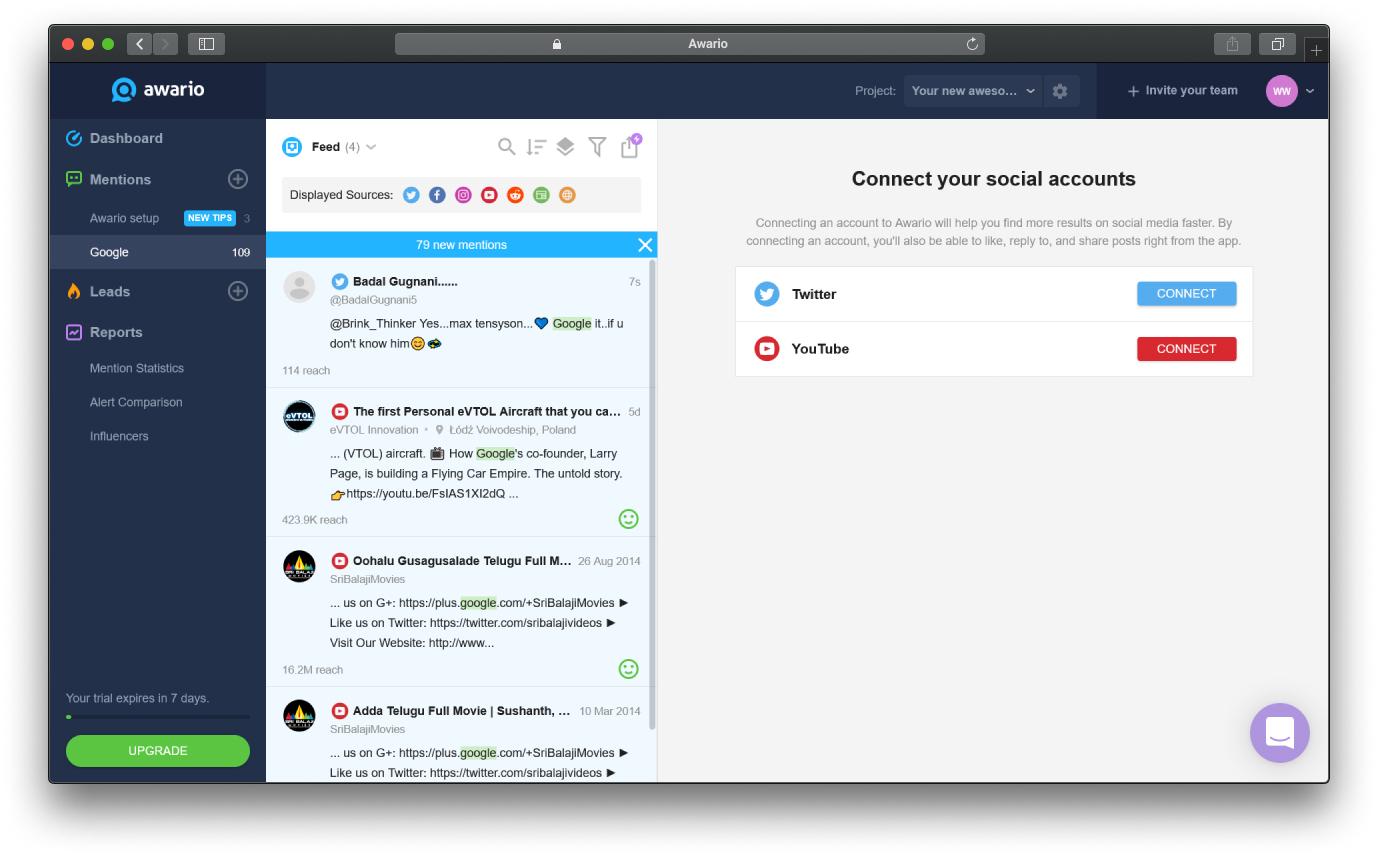Click Badal Gugnani's profile avatar
The width and height of the screenshot is (1378, 856).
[299, 287]
